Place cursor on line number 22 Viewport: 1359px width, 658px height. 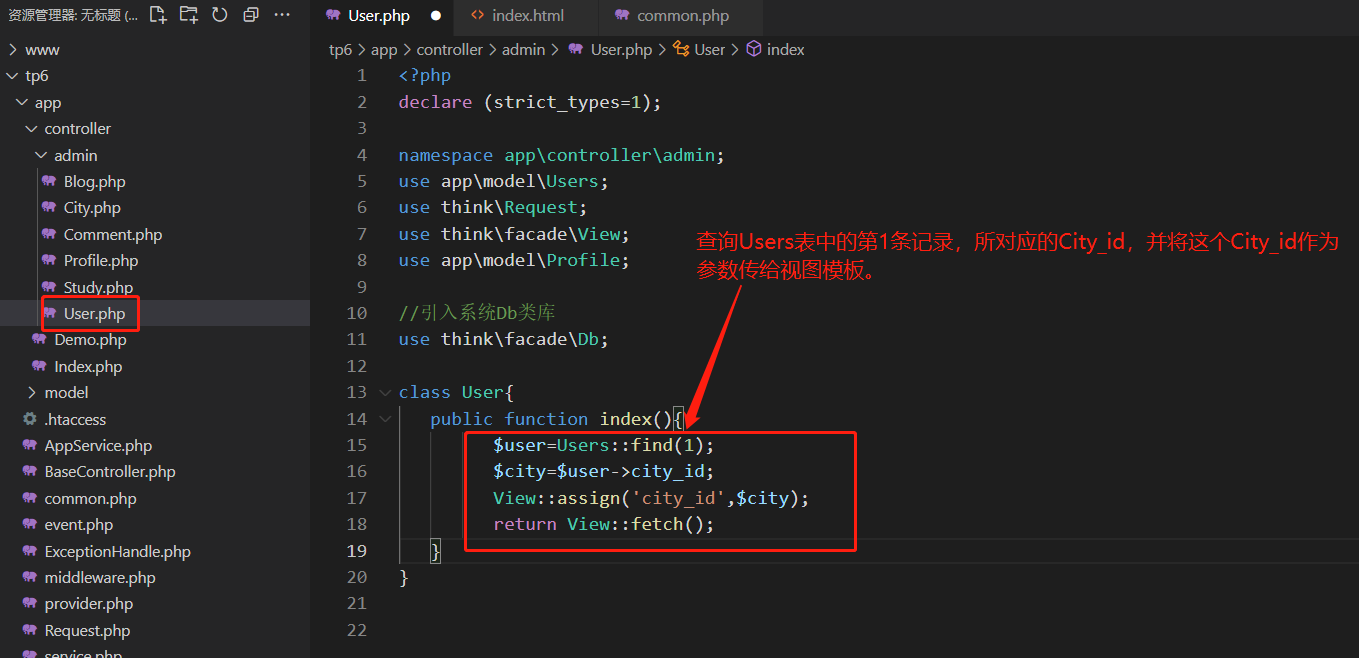[x=357, y=630]
